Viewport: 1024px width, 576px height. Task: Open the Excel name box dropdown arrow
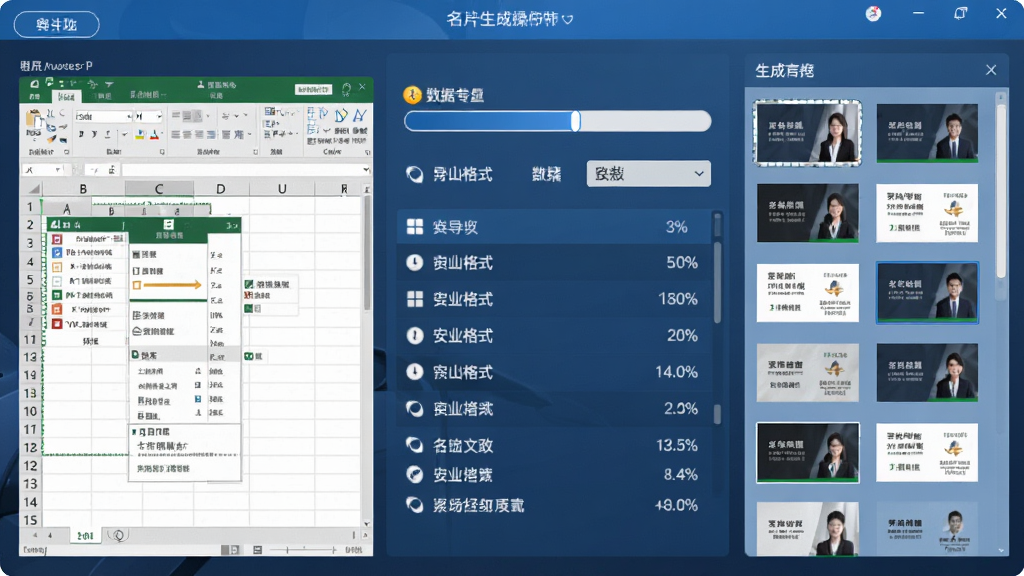click(58, 170)
